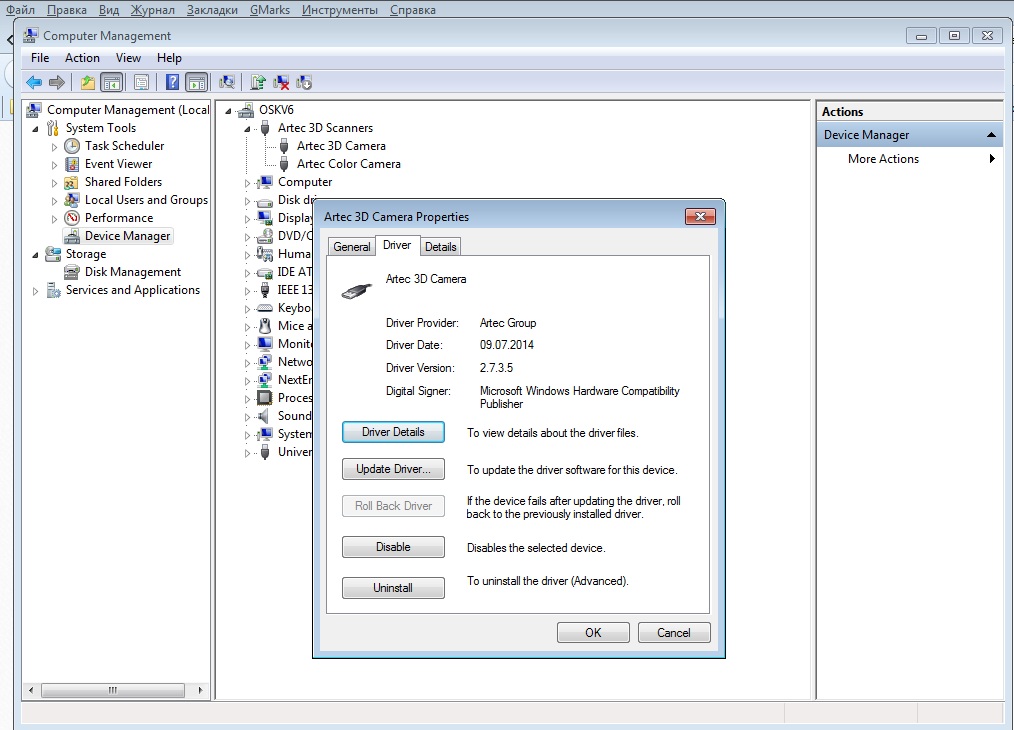This screenshot has height=730, width=1014.
Task: Switch to the Details tab
Action: 440,246
